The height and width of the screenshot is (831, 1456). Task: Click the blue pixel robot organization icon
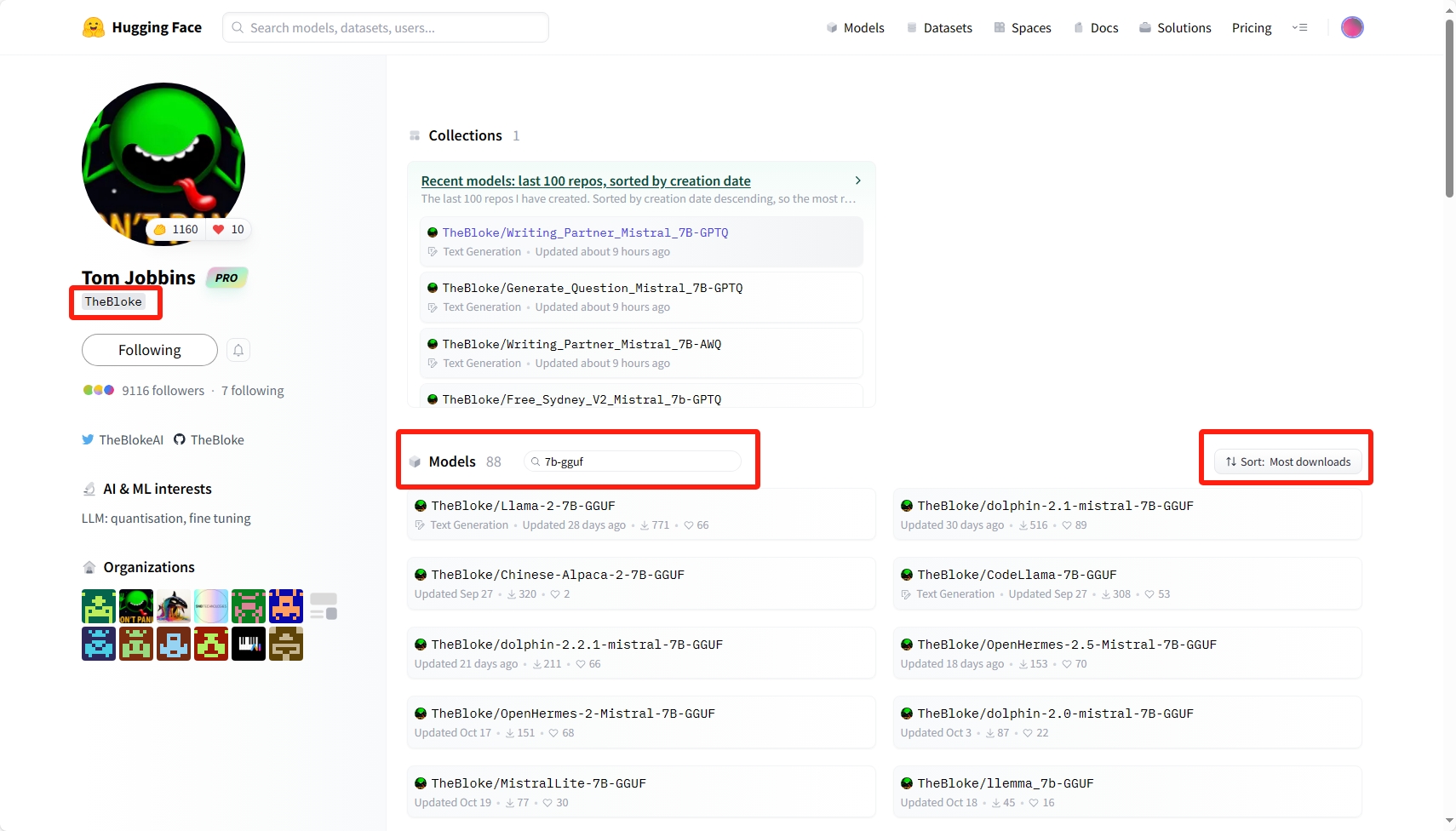point(99,644)
